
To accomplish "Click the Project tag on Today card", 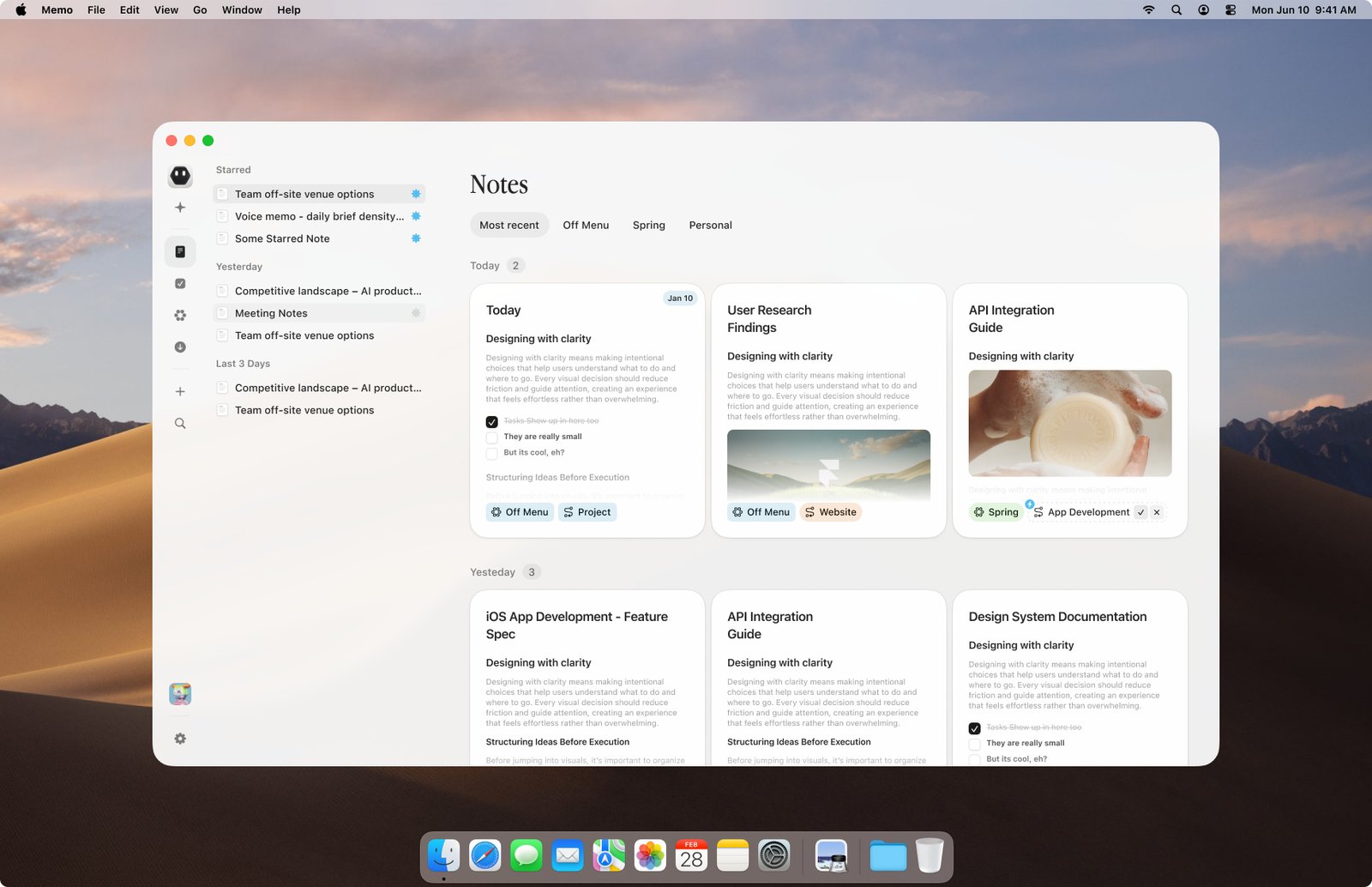I will 587,512.
